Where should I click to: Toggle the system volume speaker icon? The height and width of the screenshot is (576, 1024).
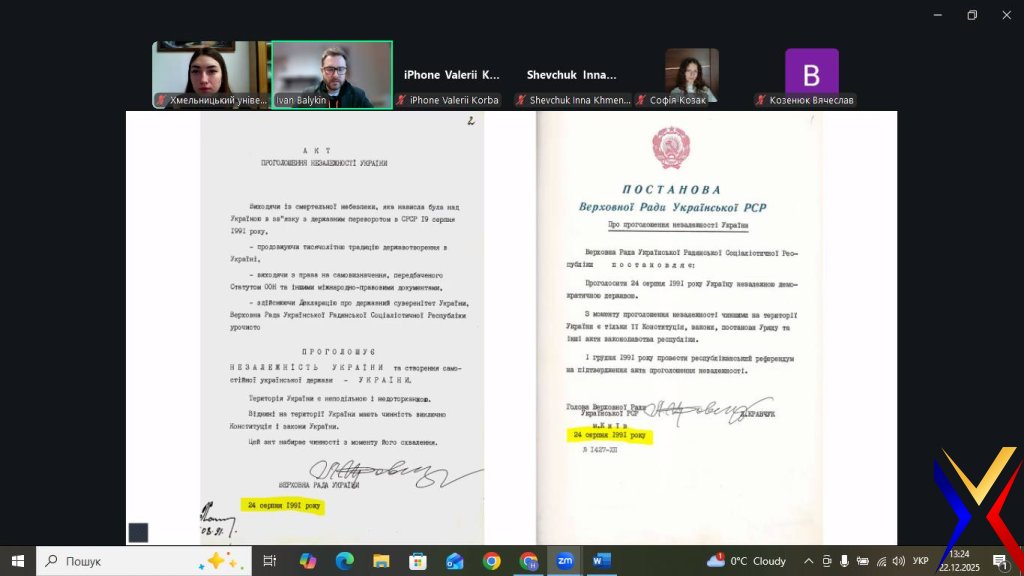click(x=898, y=561)
